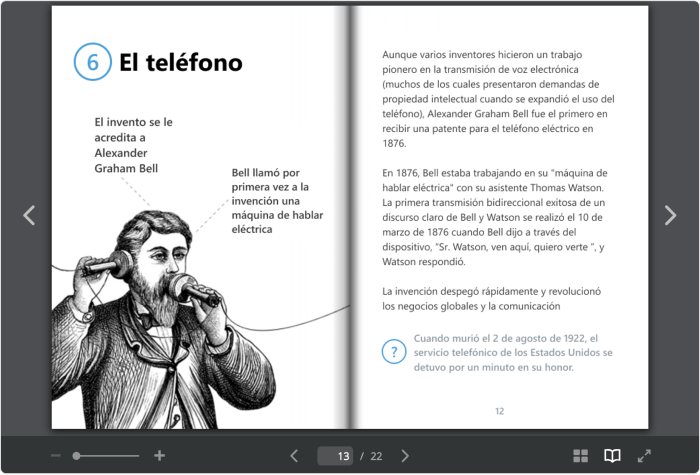Click the page number field showing 13
Screen dimensions: 700x475
pos(335,456)
